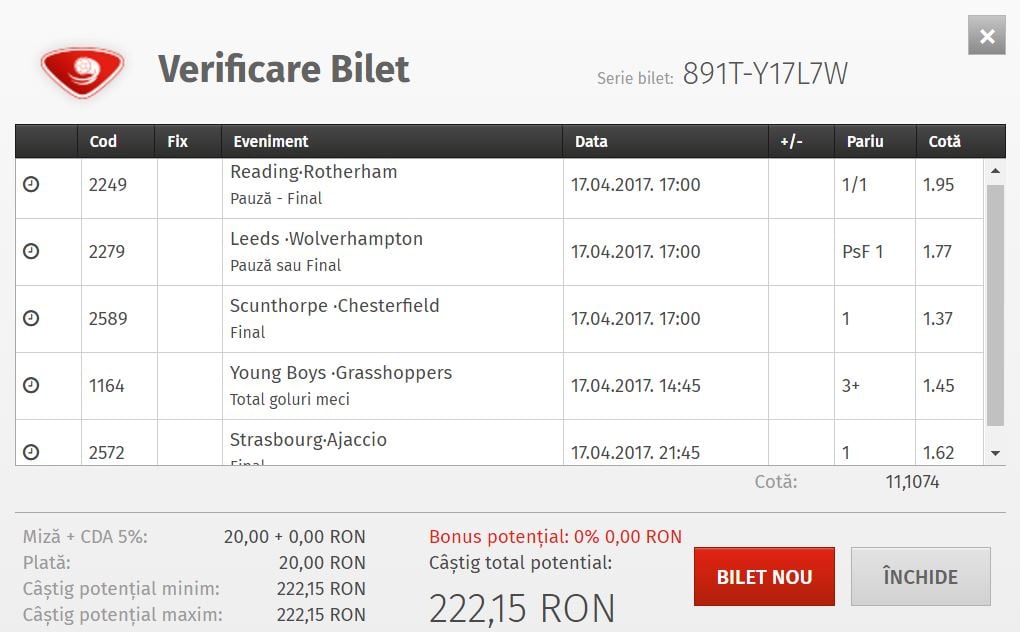The image size is (1020, 632).
Task: Select the Scunthorpe·Chesterfield event row
Action: tap(499, 319)
